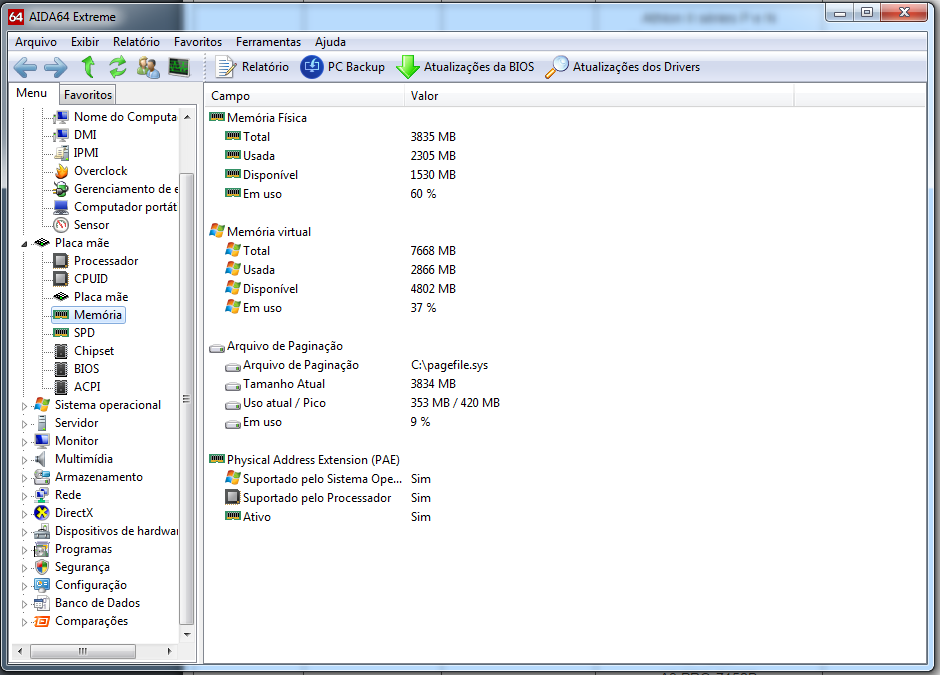This screenshot has height=675, width=944.
Task: Select the Sensor tree item
Action: coord(81,225)
